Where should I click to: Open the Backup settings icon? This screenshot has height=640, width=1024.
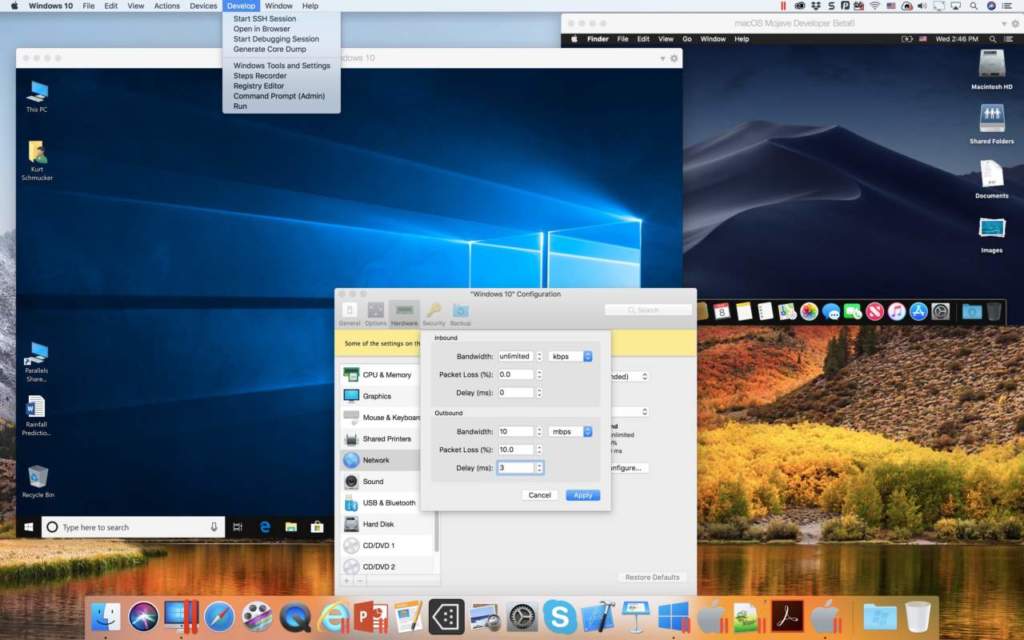460,312
